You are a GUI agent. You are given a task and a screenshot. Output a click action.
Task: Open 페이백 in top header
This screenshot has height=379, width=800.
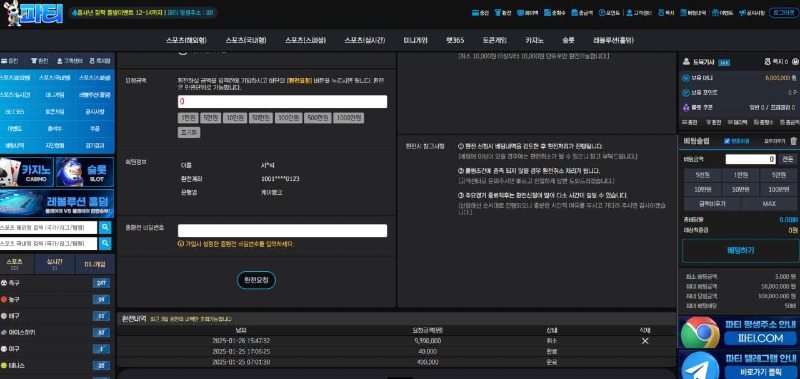[x=528, y=13]
